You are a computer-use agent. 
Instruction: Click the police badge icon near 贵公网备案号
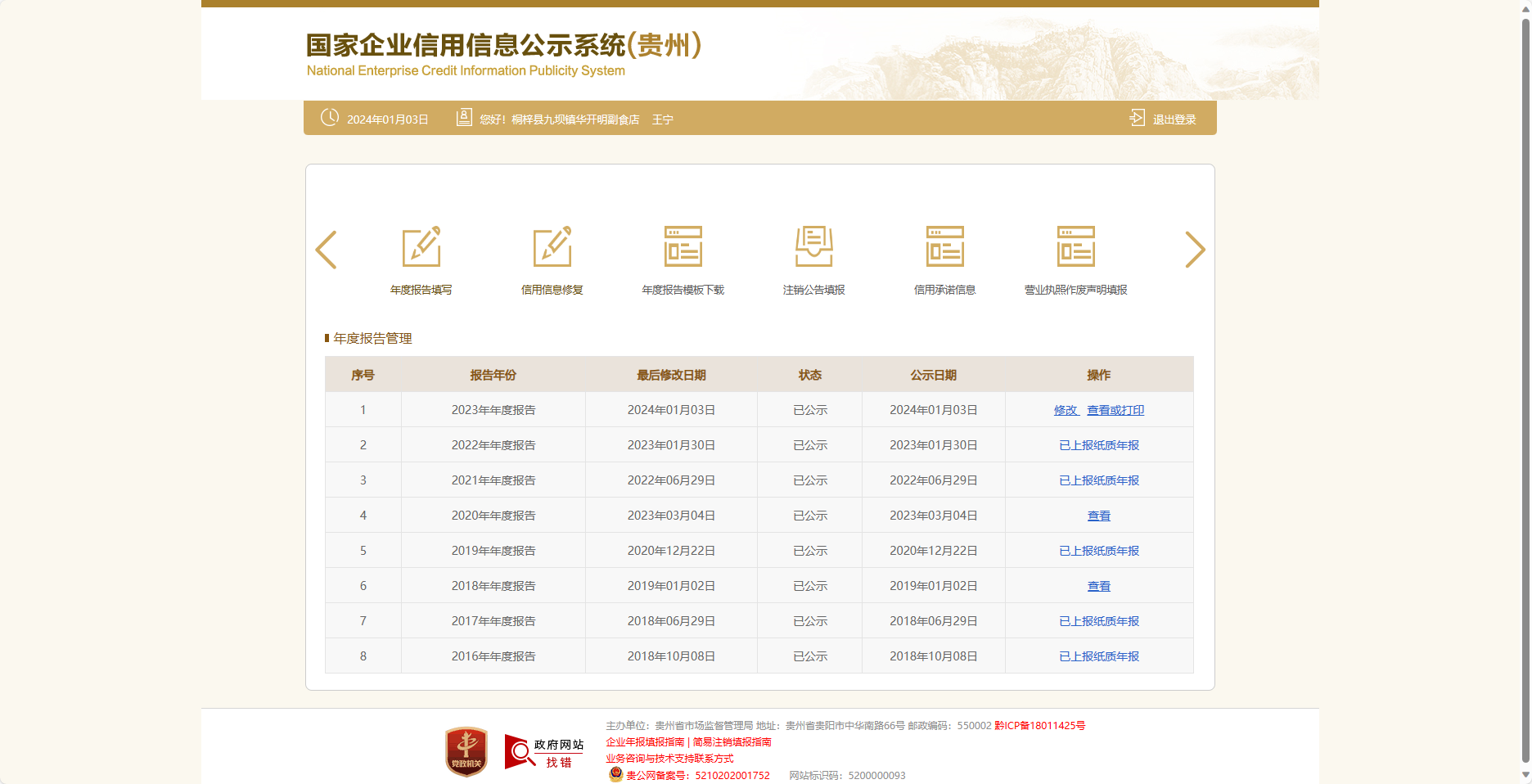click(x=615, y=774)
